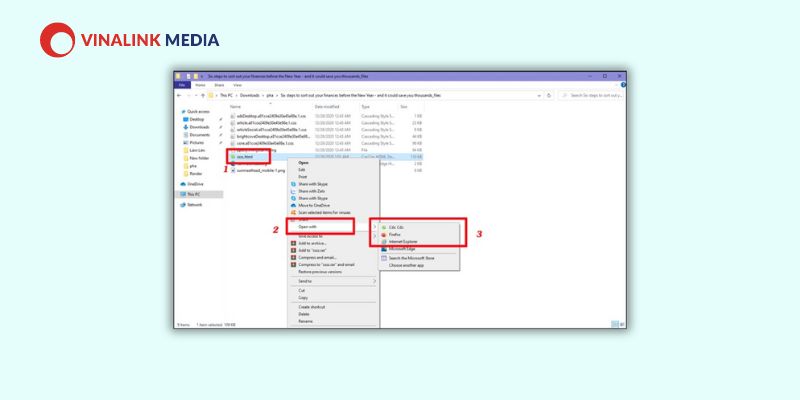
Task: Select Choose another app option
Action: point(408,265)
